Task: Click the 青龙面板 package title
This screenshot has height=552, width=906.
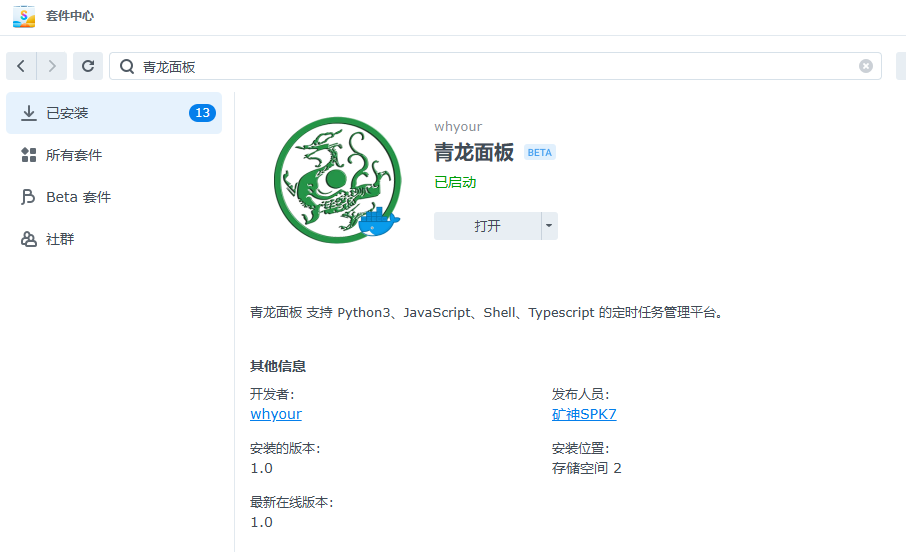Action: point(474,153)
